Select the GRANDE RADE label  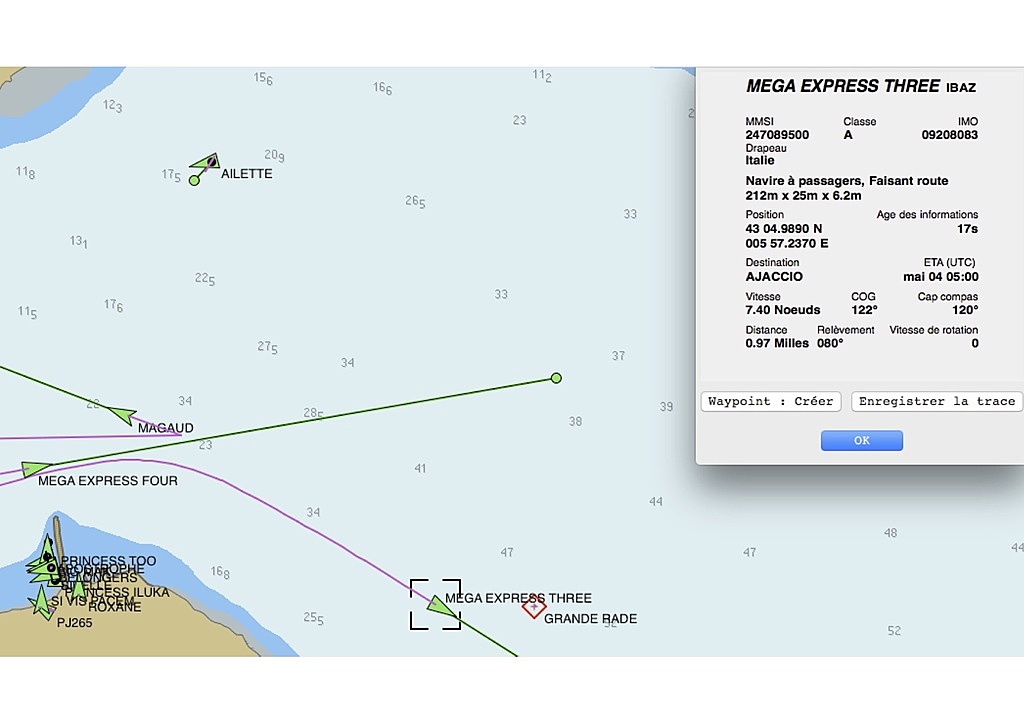(590, 619)
